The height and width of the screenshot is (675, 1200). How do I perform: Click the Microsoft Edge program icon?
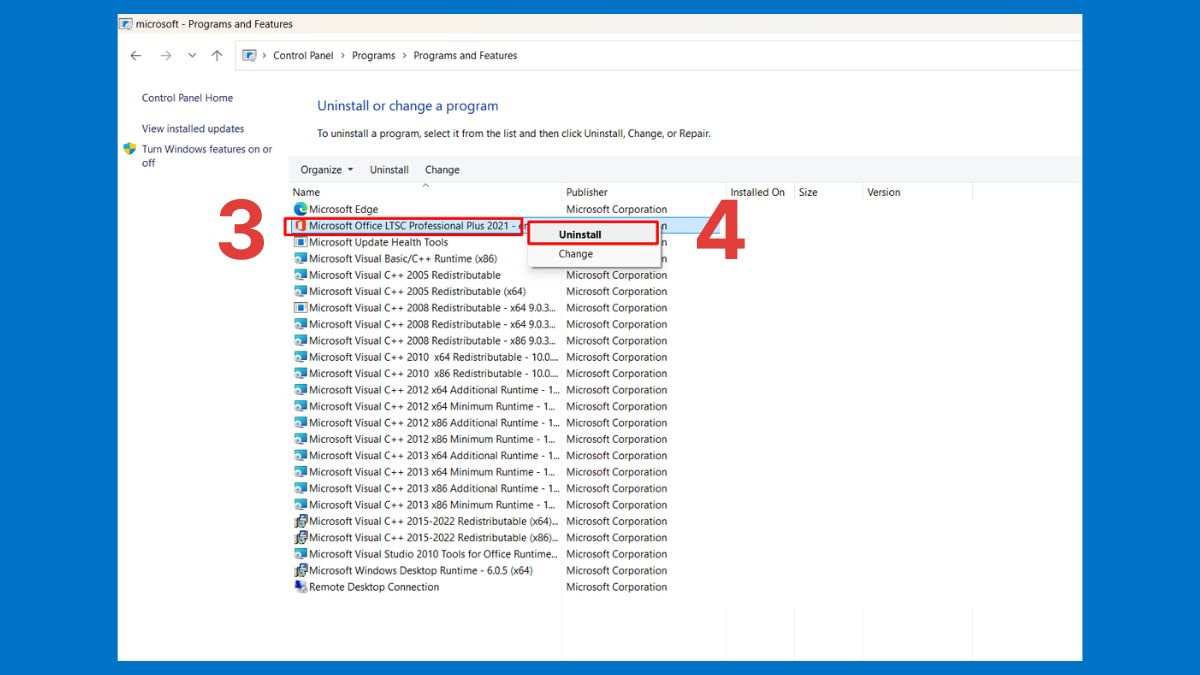tap(300, 209)
